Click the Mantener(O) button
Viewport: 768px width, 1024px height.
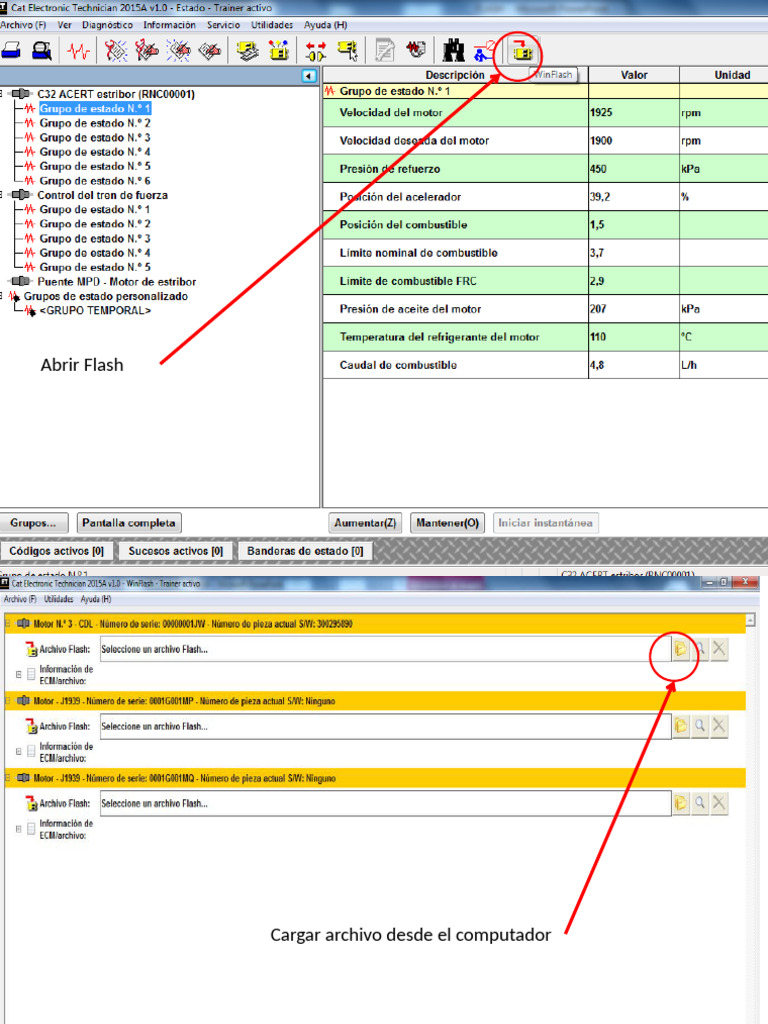pos(447,523)
